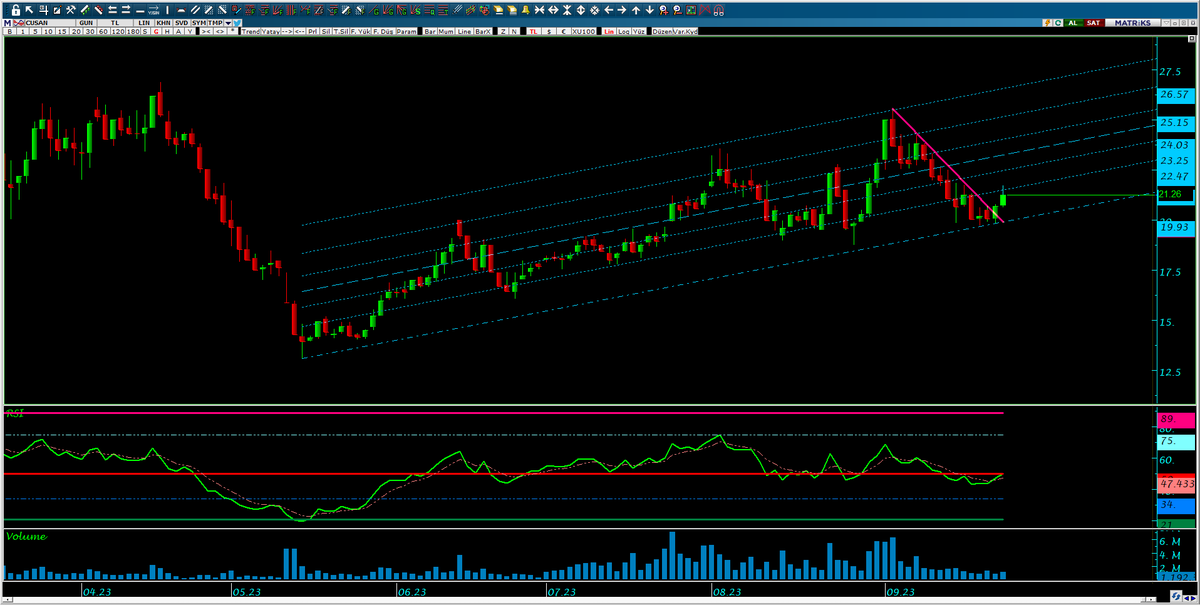1200x605 pixels.
Task: Click the hammer tools icon
Action: pyautogui.click(x=71, y=10)
